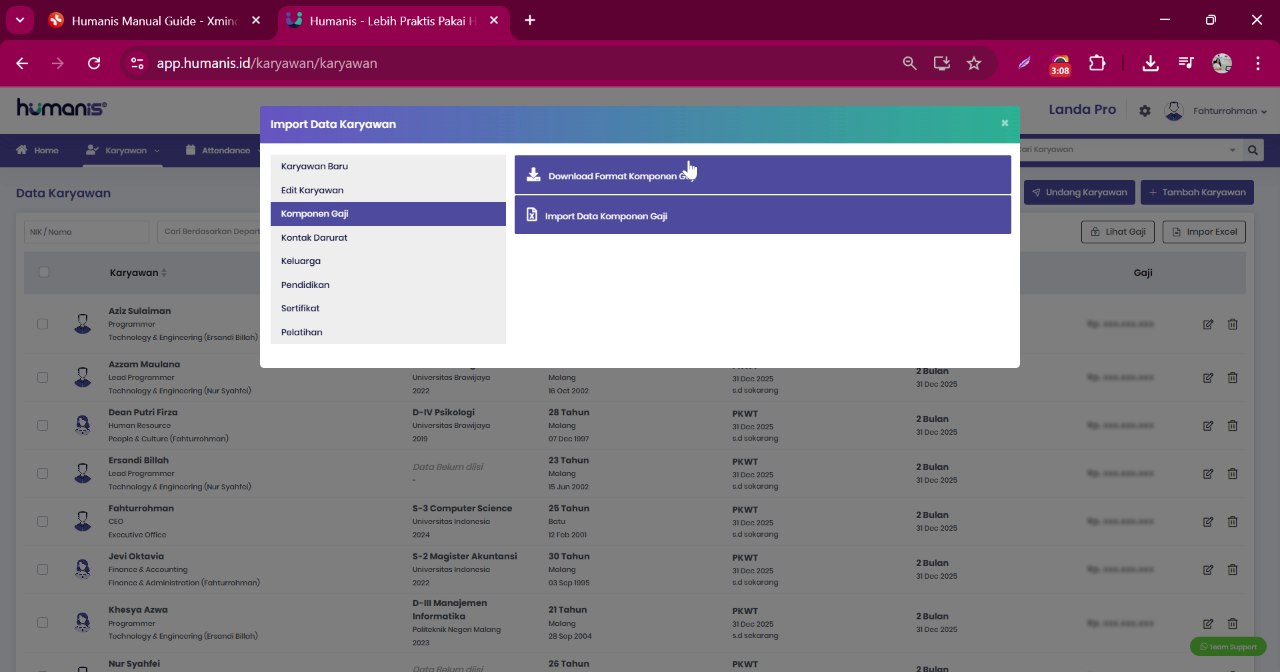Edit Ersandi Billah record icon

1208,473
